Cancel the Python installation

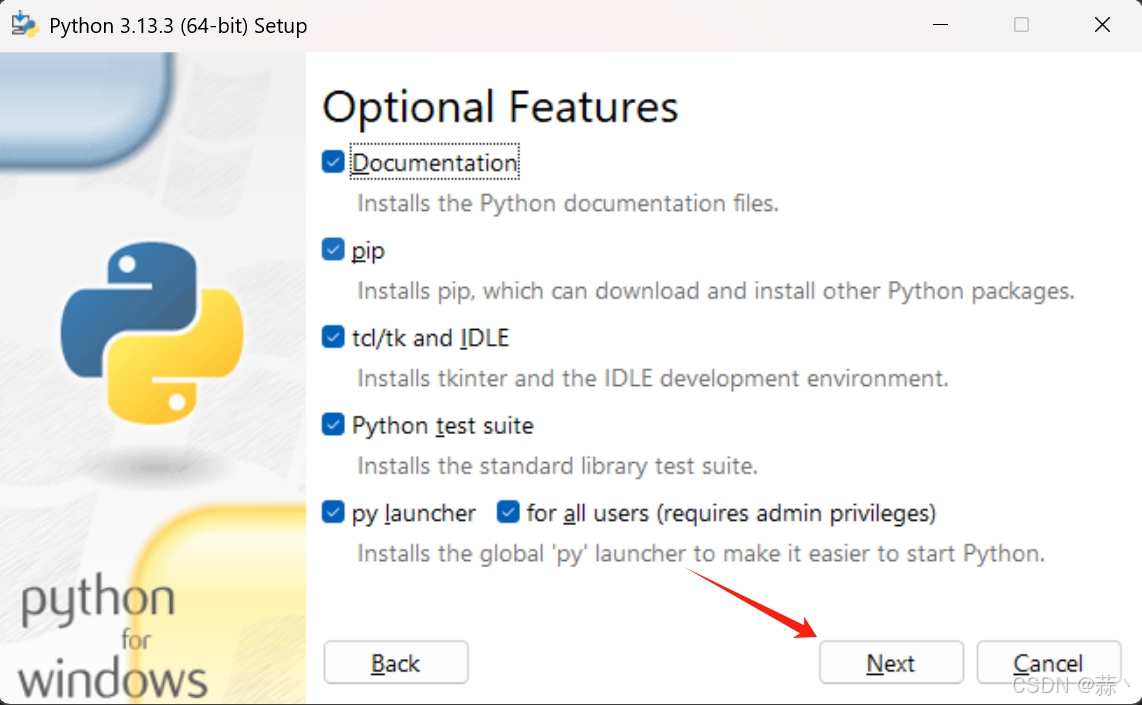(x=1049, y=662)
